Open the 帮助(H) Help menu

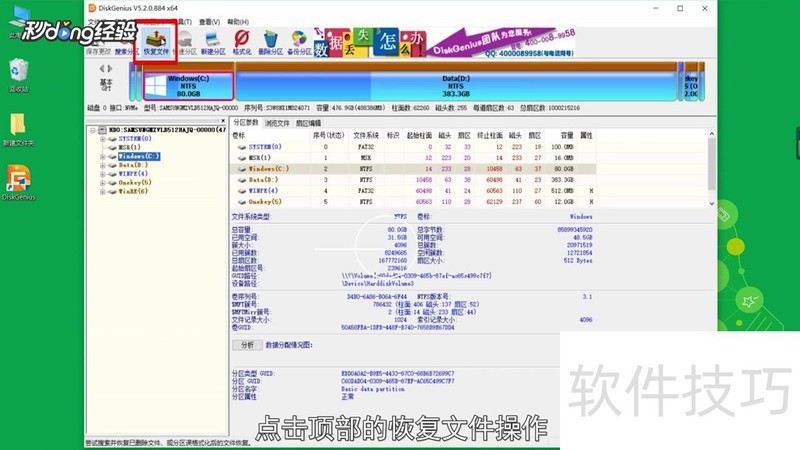(238, 22)
